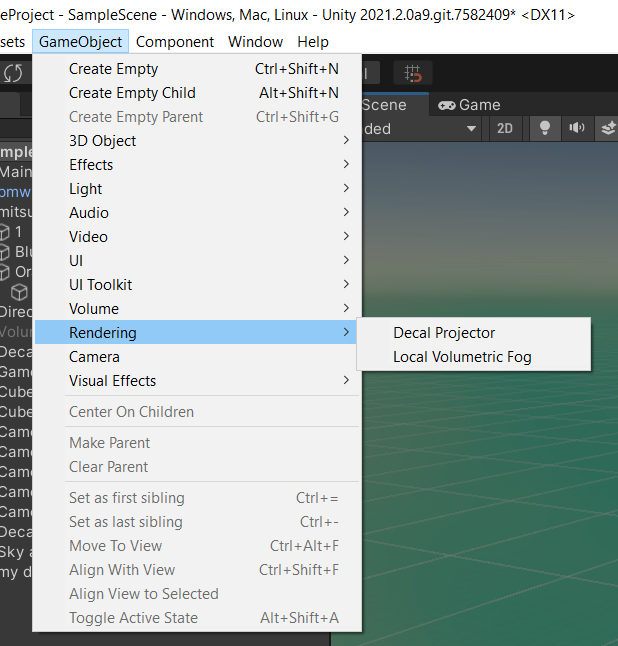Toggle scene audio speaker icon
Screen dimensions: 618x646
(577, 129)
